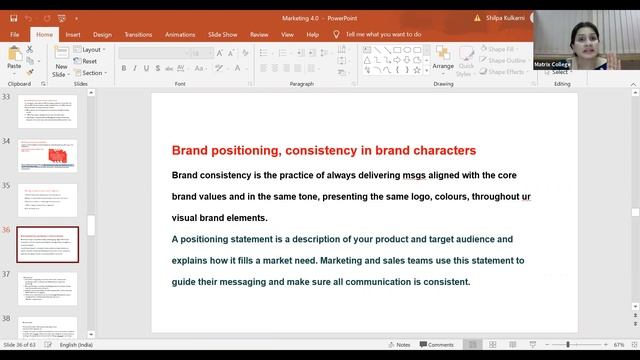Viewport: 640px width, 360px height.
Task: Select the right arrow shape in gallery
Action: [x=397, y=60]
